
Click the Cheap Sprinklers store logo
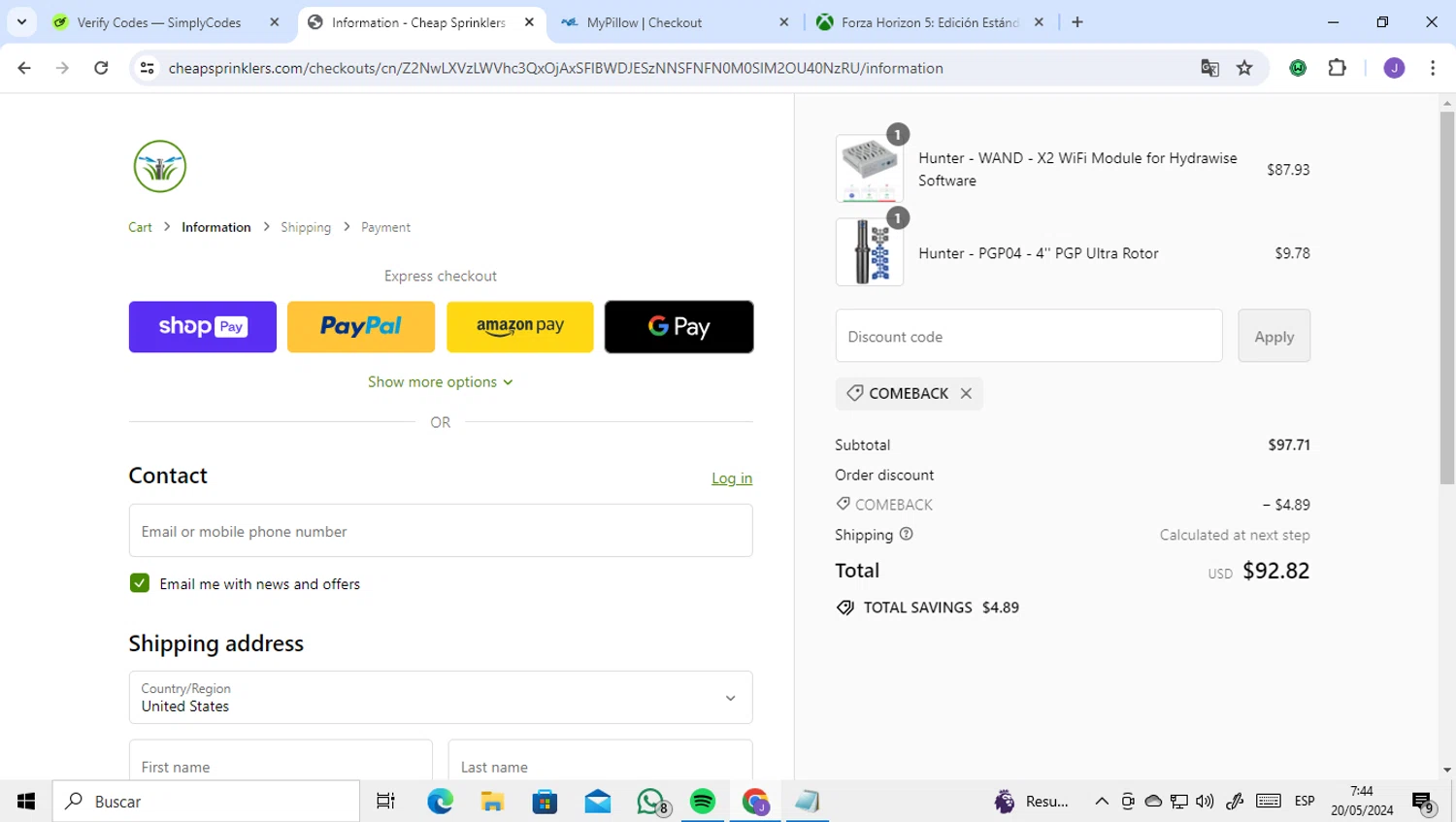[160, 166]
